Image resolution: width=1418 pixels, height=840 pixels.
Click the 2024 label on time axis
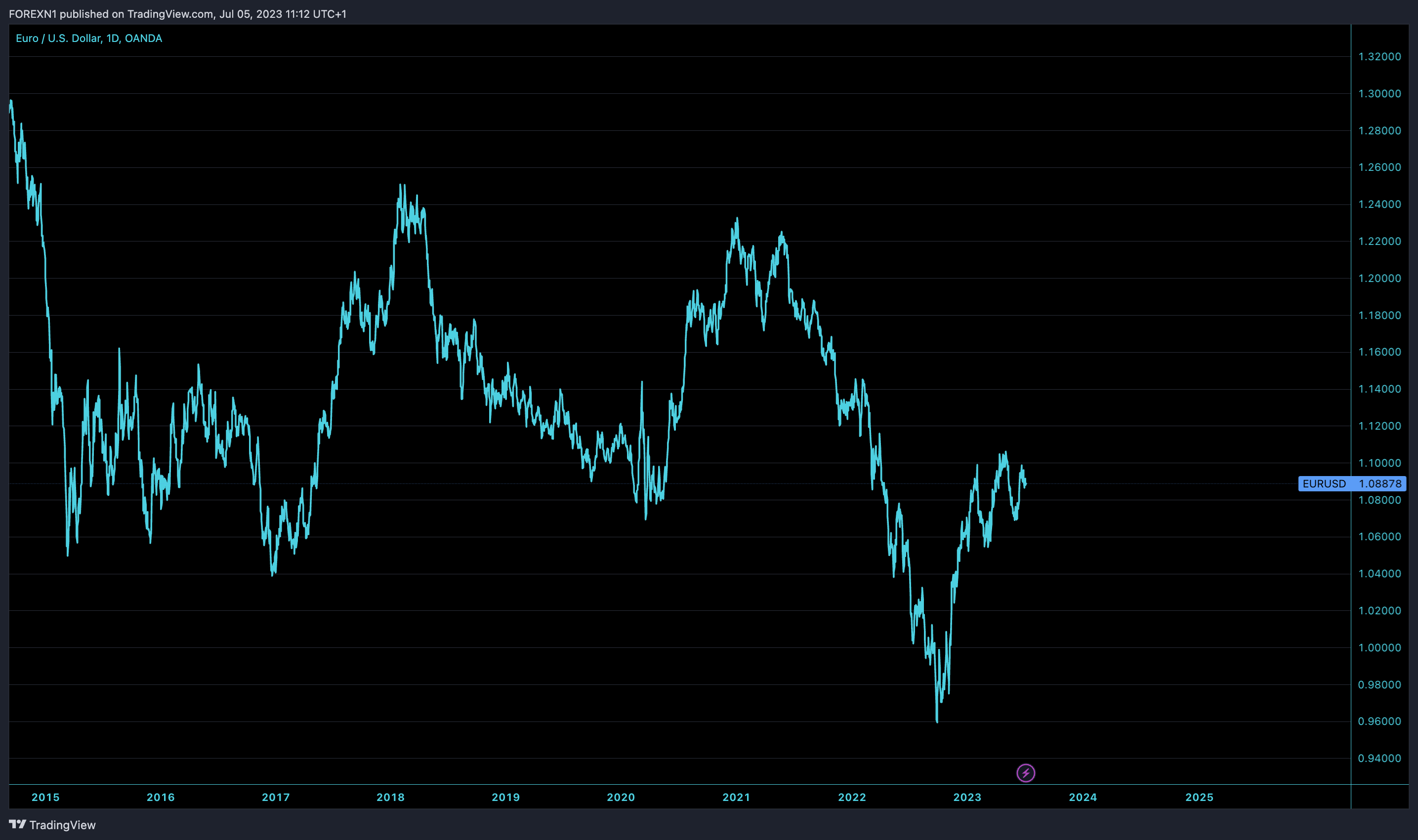(x=1083, y=797)
